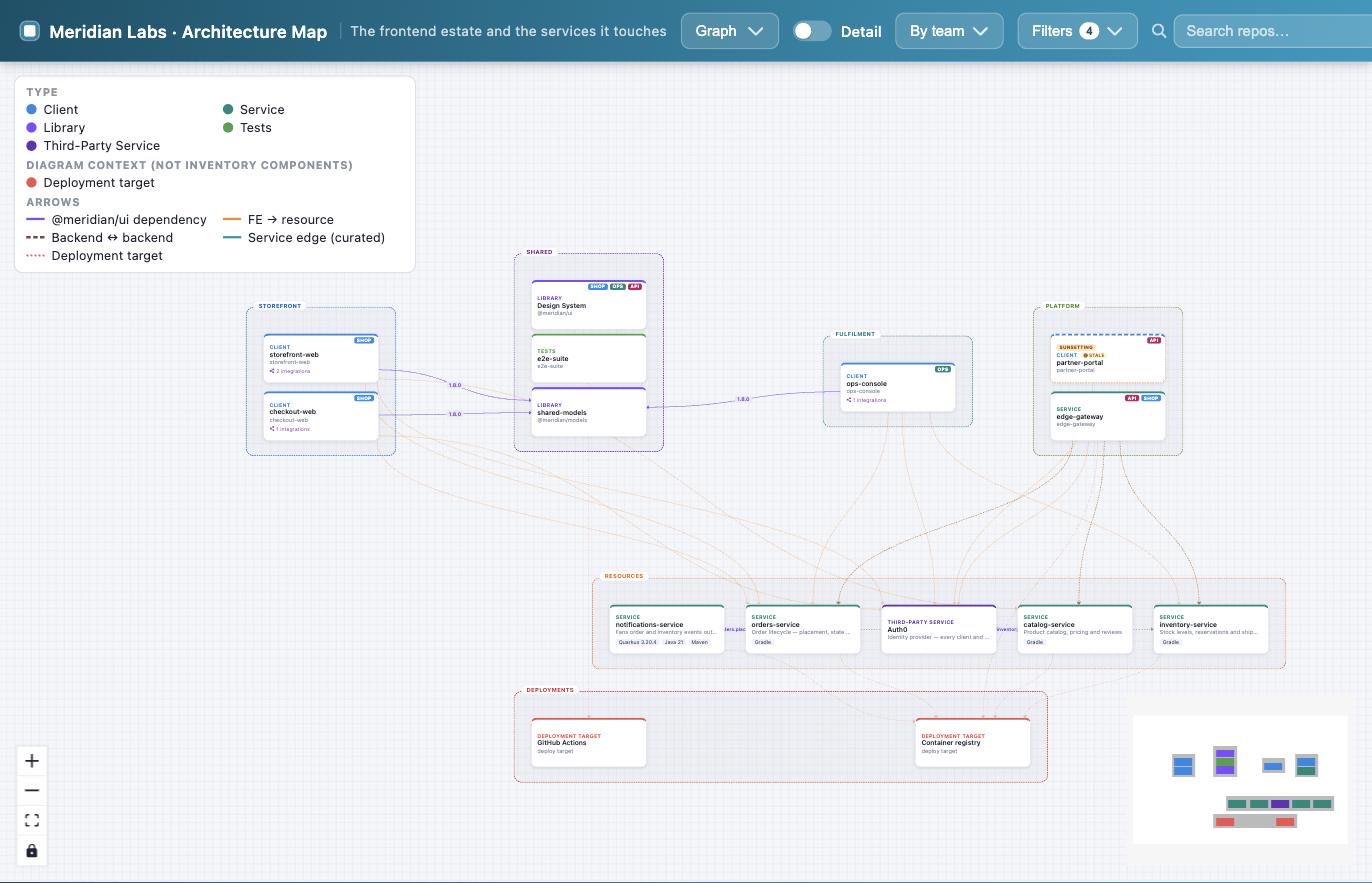Click the SHOP badge on edge-gateway
Image resolution: width=1372 pixels, height=883 pixels.
[1151, 398]
